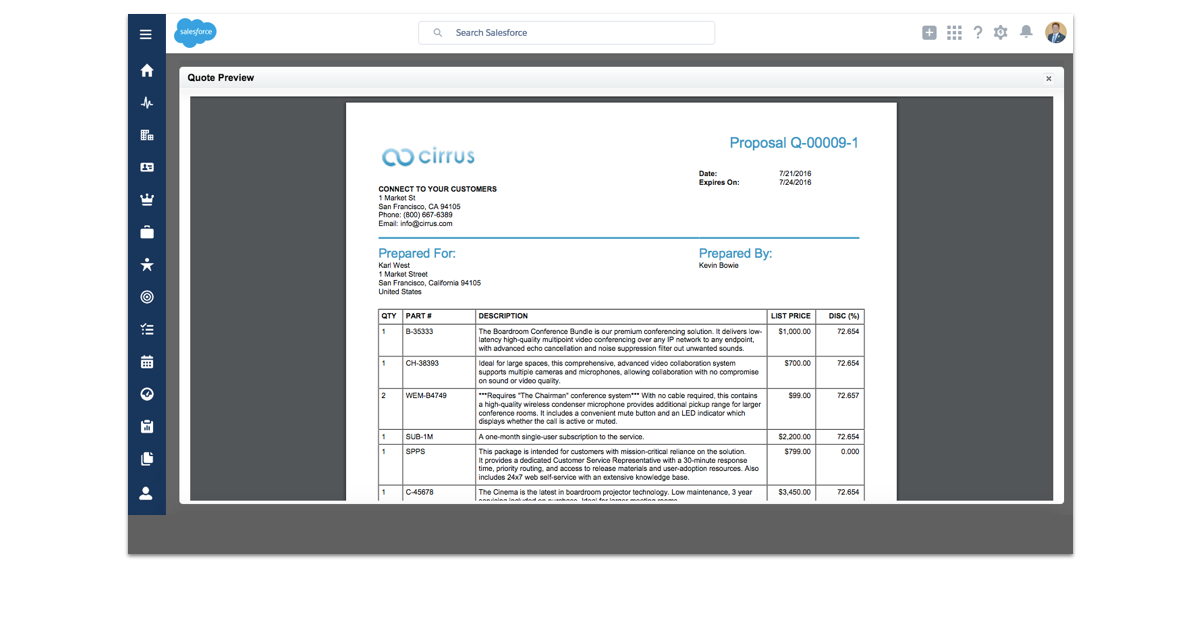Image resolution: width=1200 pixels, height=640 pixels.
Task: Click the DESCRIPTION column header
Action: click(503, 316)
